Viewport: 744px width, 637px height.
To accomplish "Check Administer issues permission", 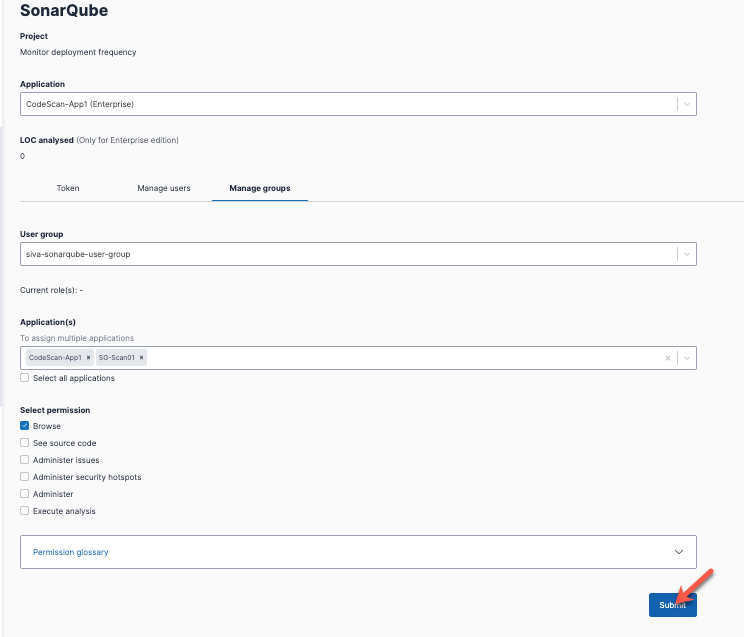I will 25,460.
